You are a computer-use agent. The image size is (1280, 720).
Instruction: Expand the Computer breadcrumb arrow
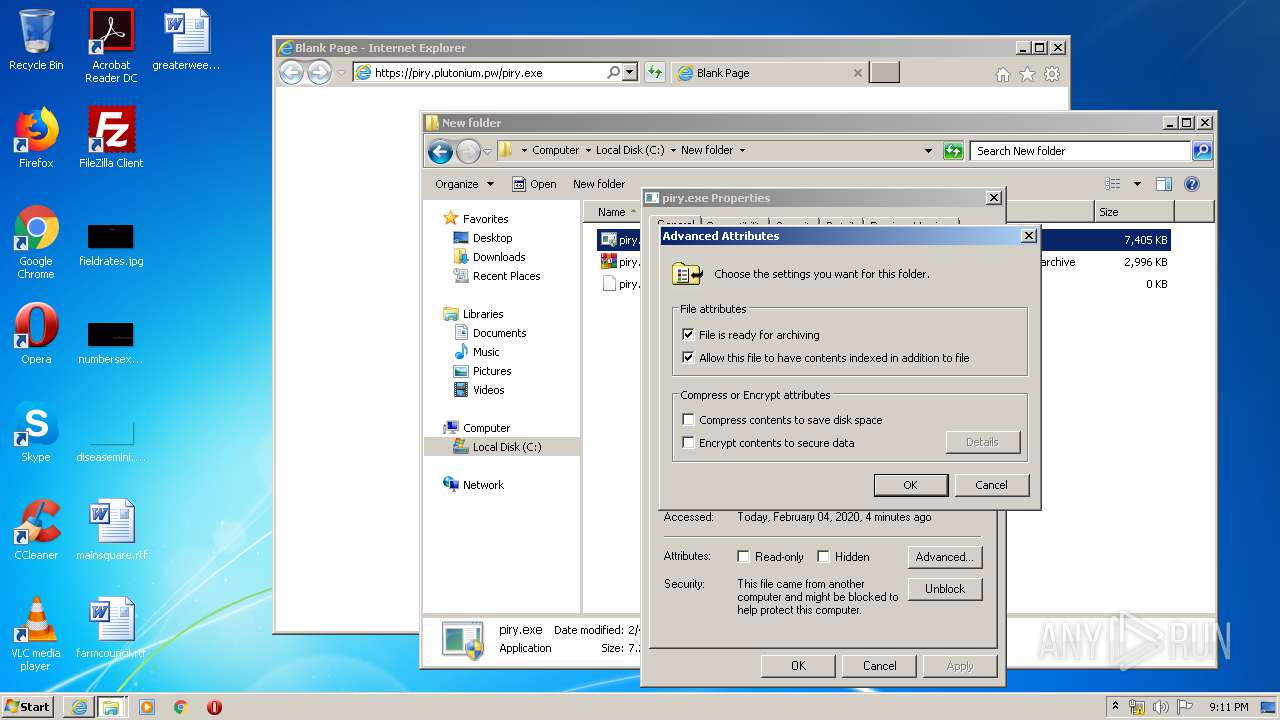588,151
